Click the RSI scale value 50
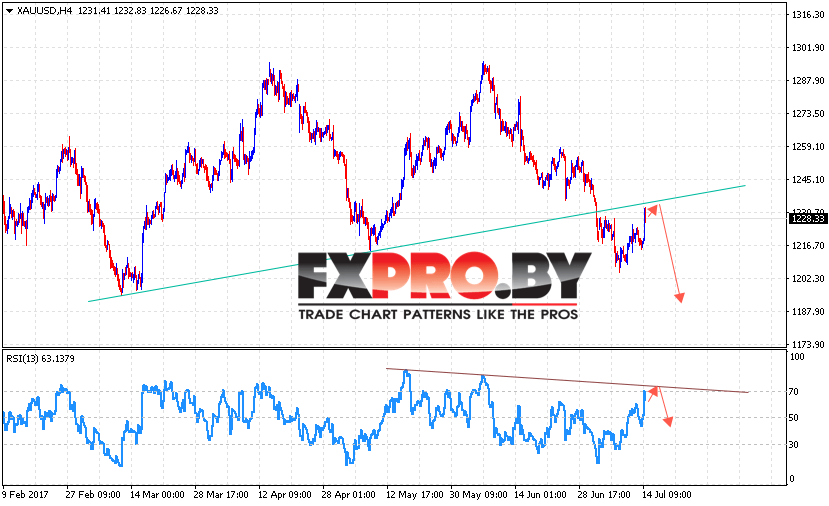This screenshot has width=829, height=506. coord(794,418)
